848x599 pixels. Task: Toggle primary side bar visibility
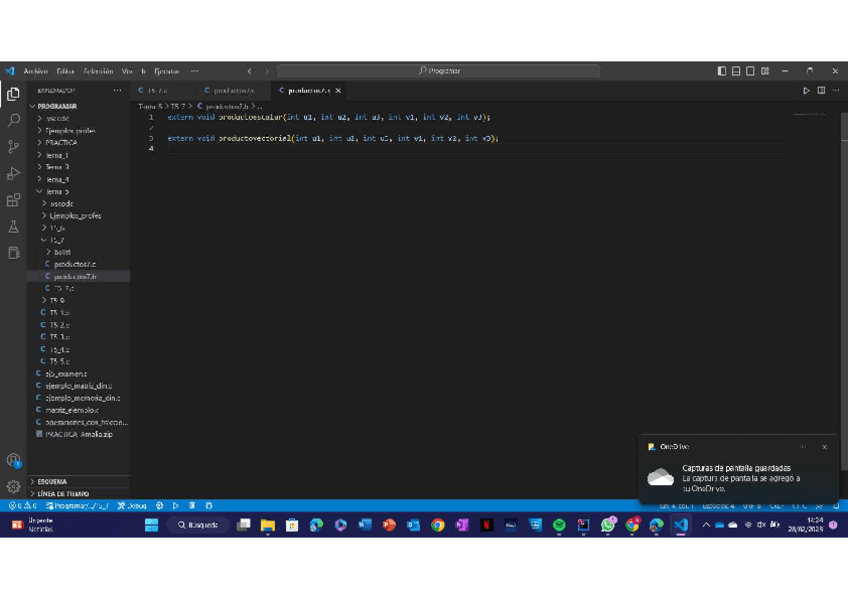(x=722, y=71)
